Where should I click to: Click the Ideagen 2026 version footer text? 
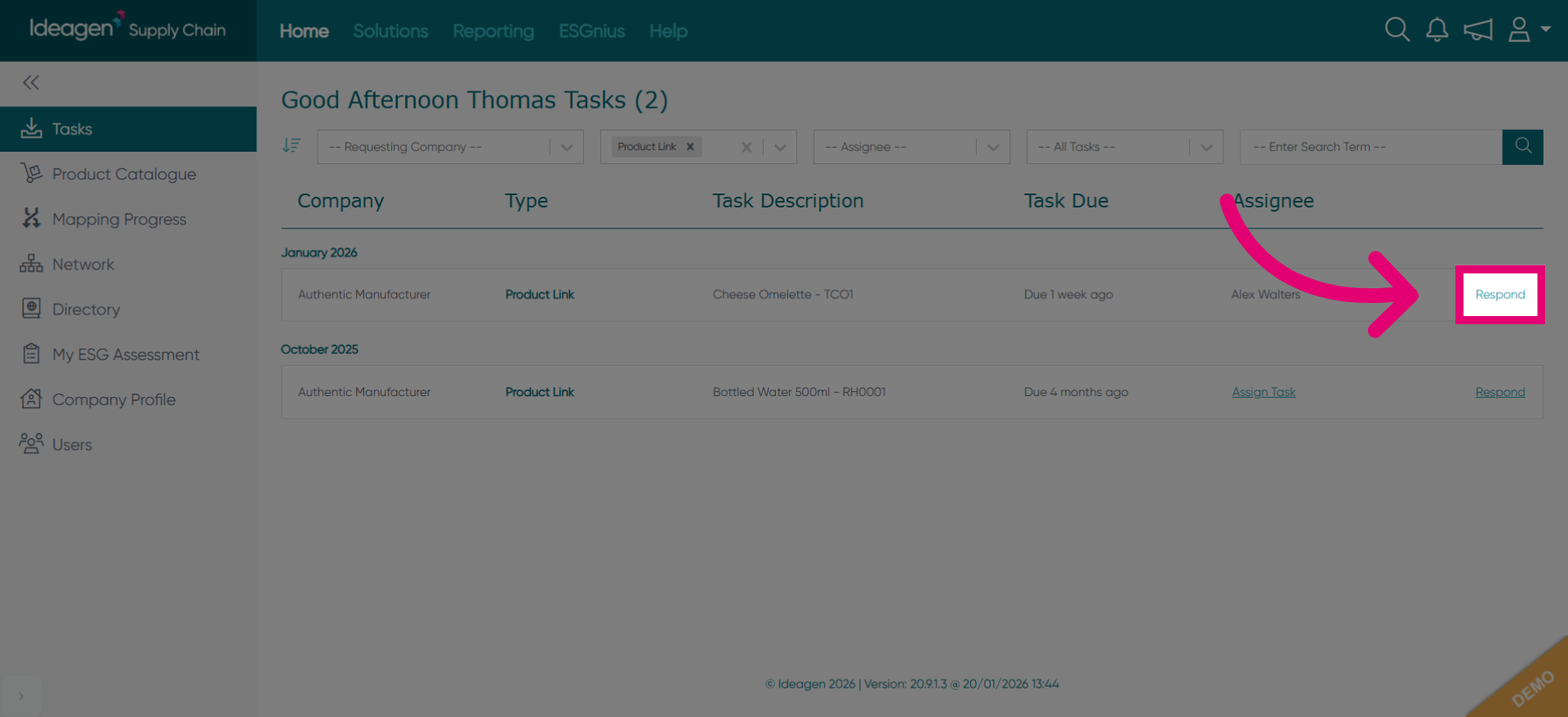coord(912,684)
